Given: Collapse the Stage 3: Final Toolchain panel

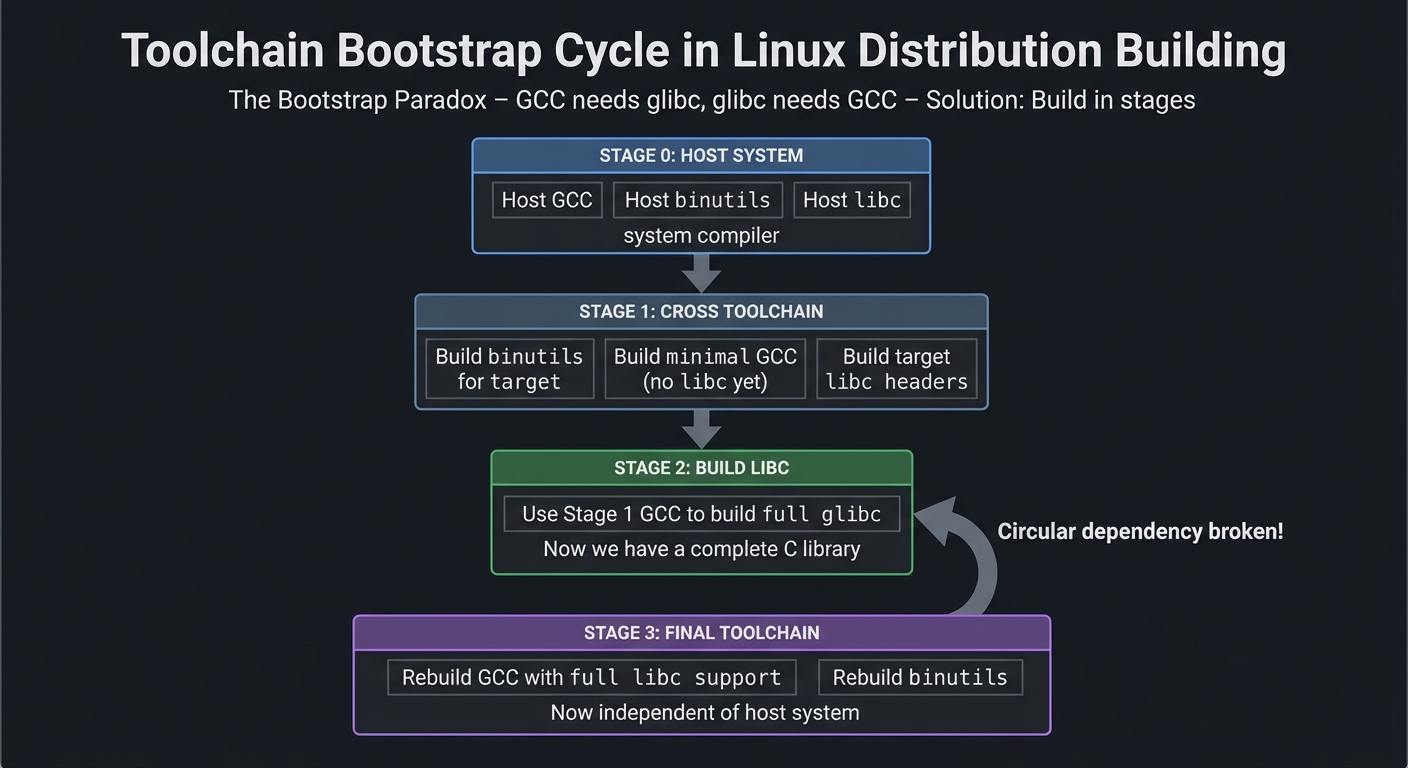Looking at the screenshot, I should 701,632.
